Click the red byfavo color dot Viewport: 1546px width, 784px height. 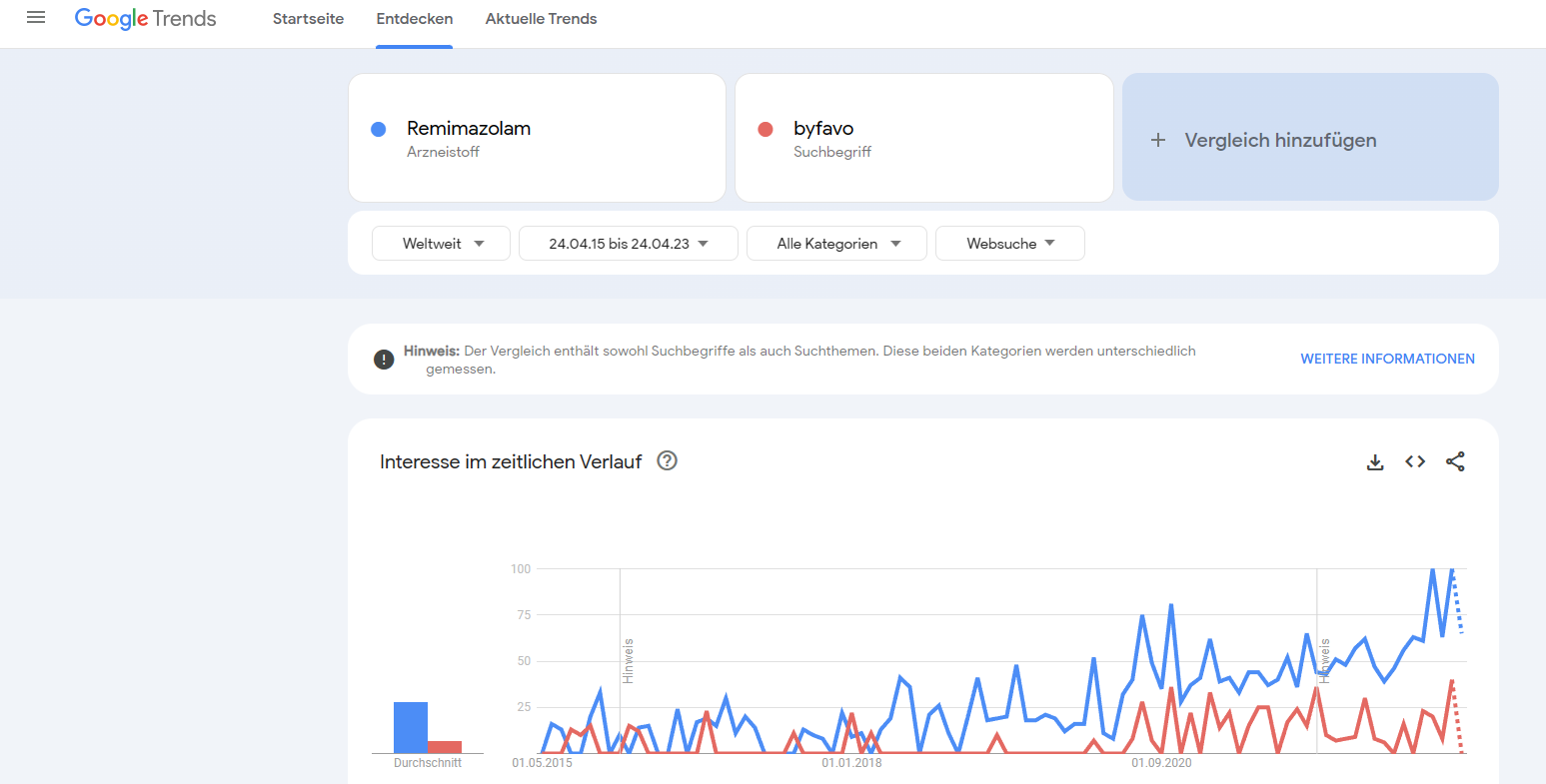click(x=766, y=129)
